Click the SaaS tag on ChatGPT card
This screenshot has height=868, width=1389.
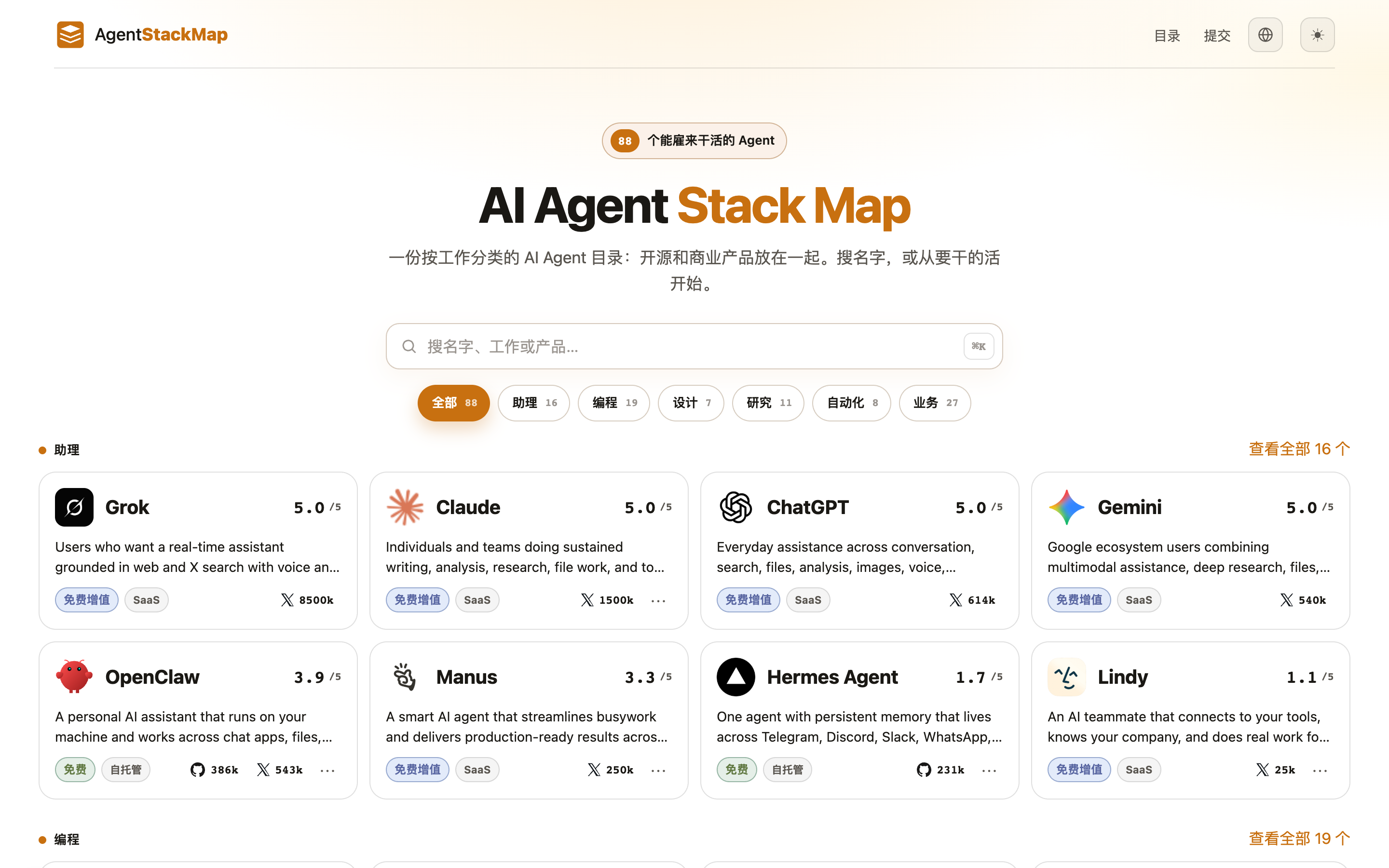(x=807, y=600)
